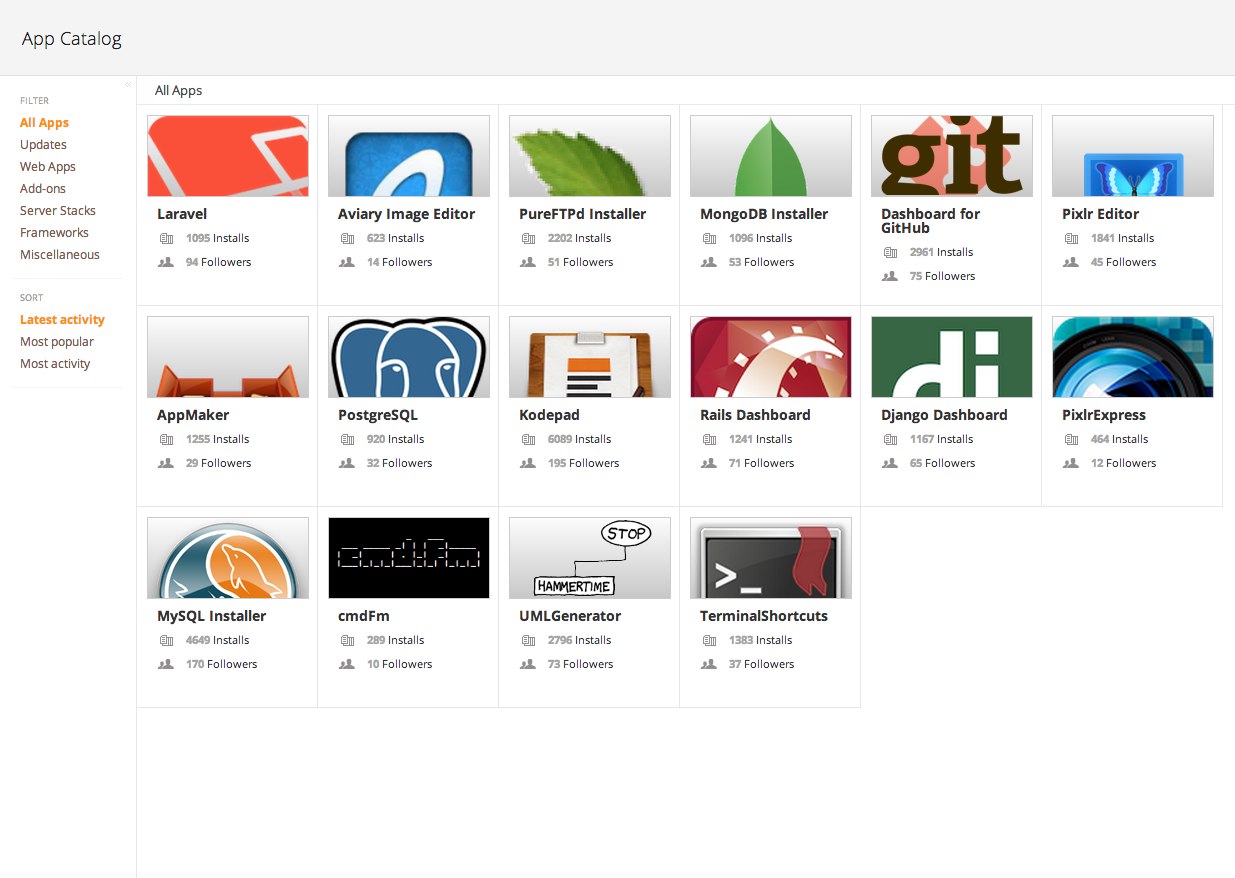Open the Dashboard for GitHub title
This screenshot has width=1235, height=878.
coord(930,221)
